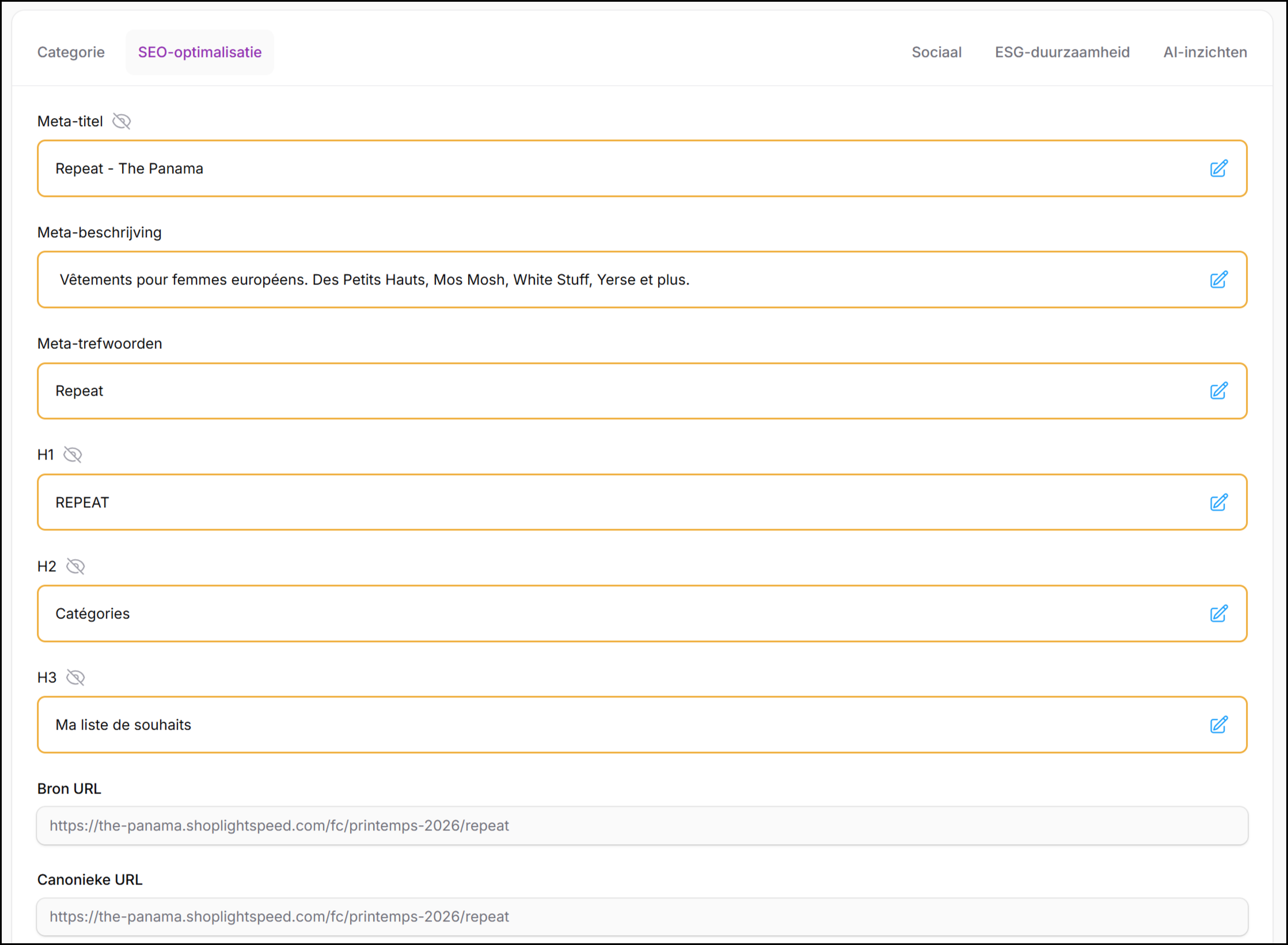Toggle visibility eye next to H2
This screenshot has height=945, width=1288.
[75, 567]
